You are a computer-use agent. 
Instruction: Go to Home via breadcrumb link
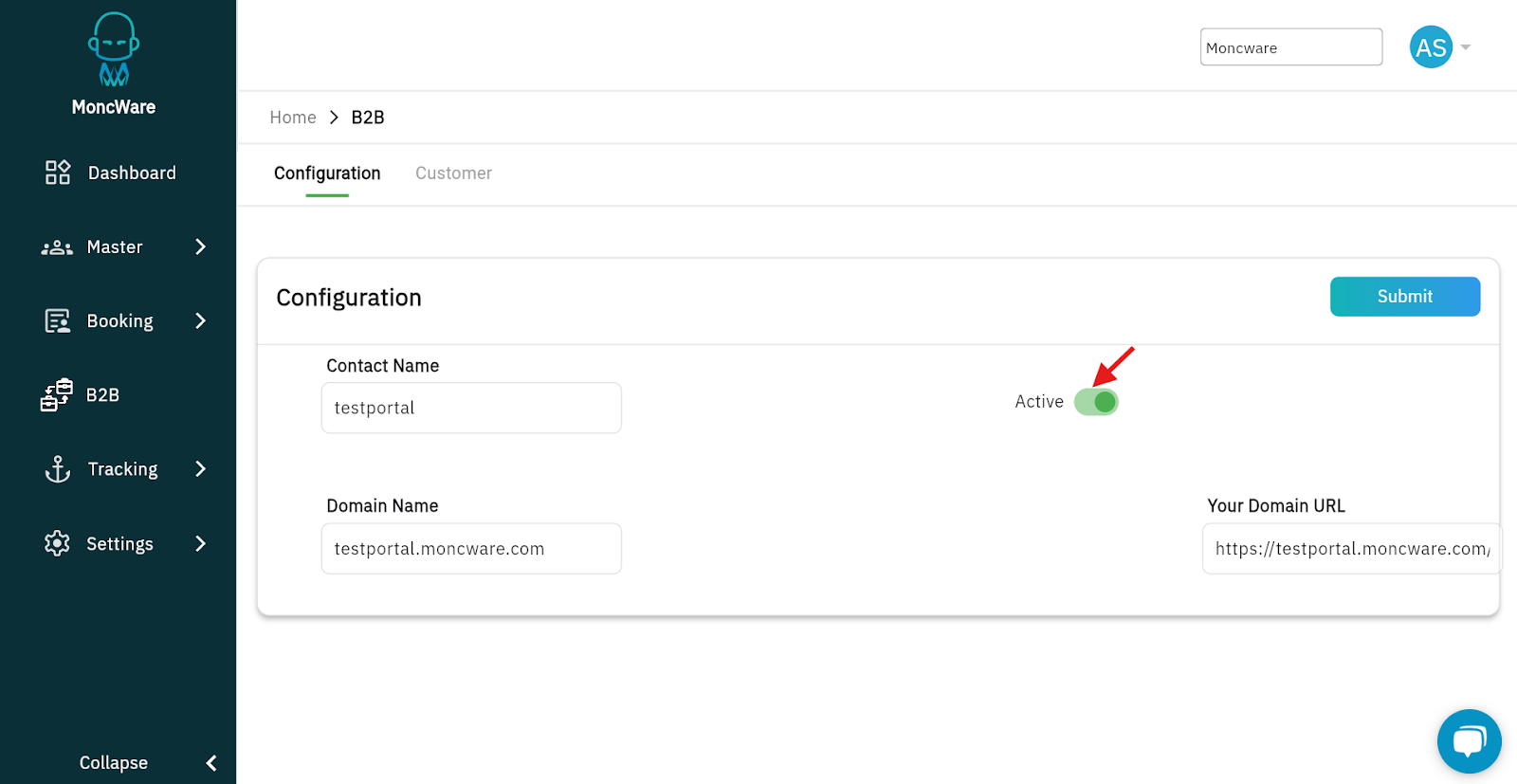point(293,118)
